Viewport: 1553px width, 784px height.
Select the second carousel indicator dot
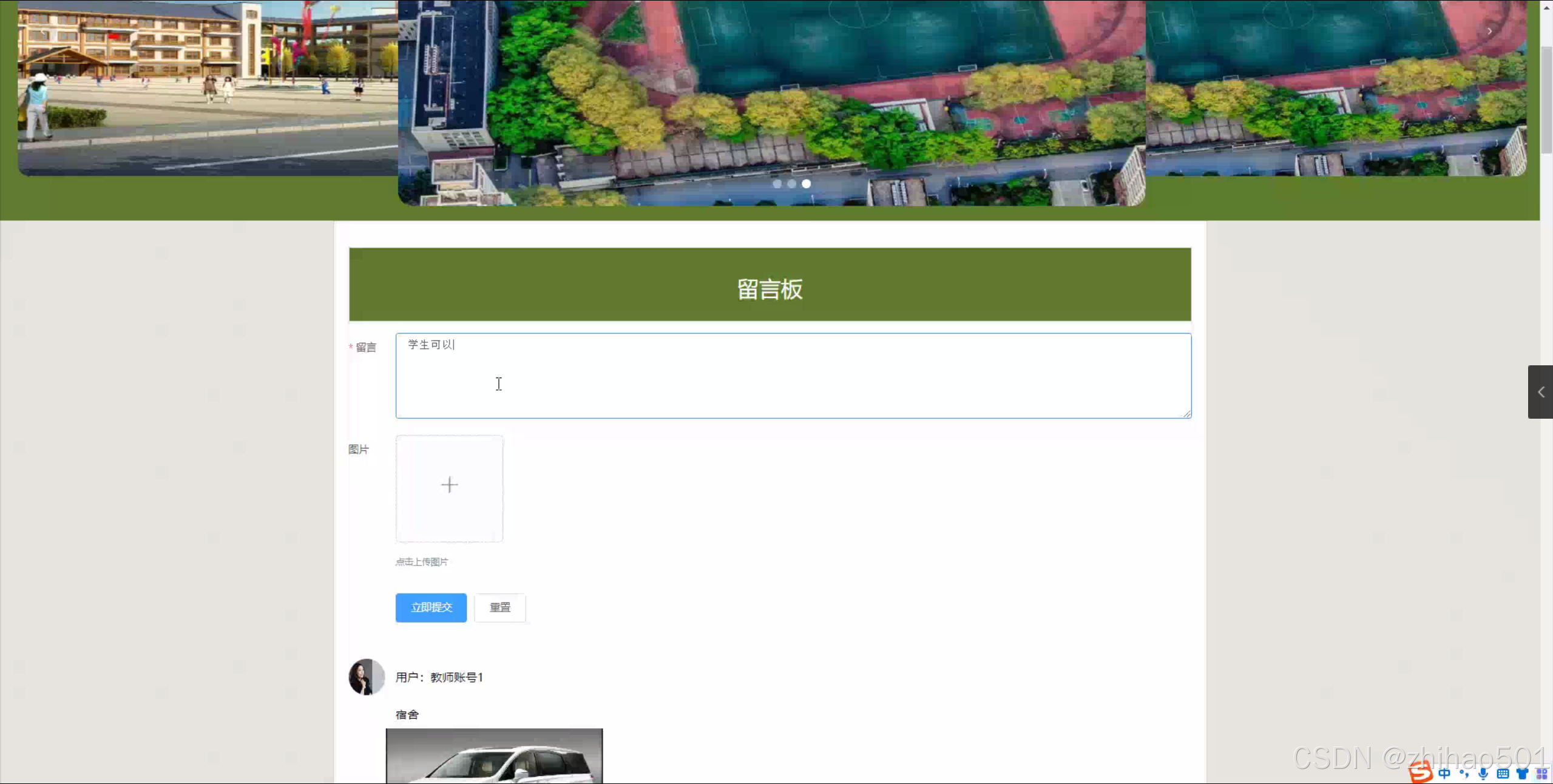click(791, 184)
